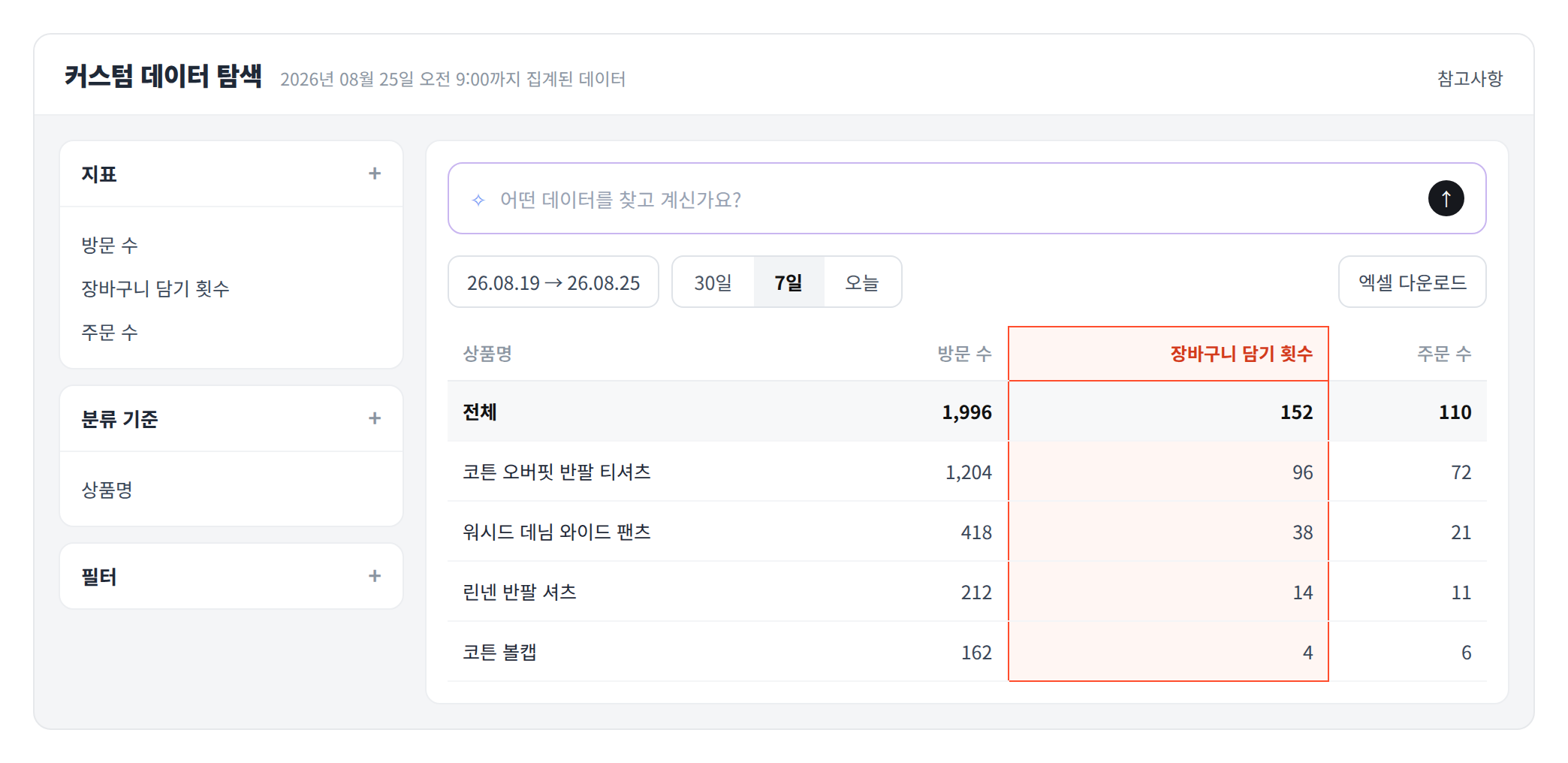Click the 162 visits cell

976,652
